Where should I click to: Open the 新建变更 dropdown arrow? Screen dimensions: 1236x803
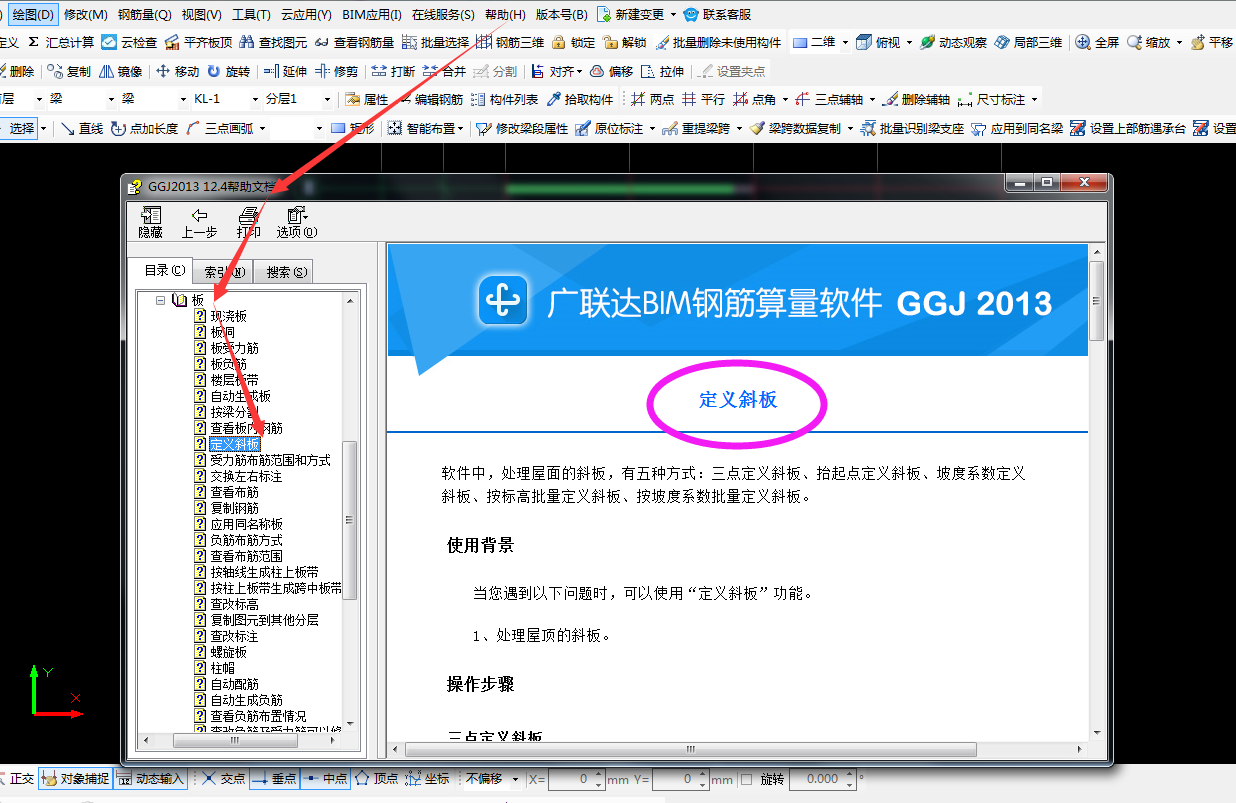click(x=673, y=15)
